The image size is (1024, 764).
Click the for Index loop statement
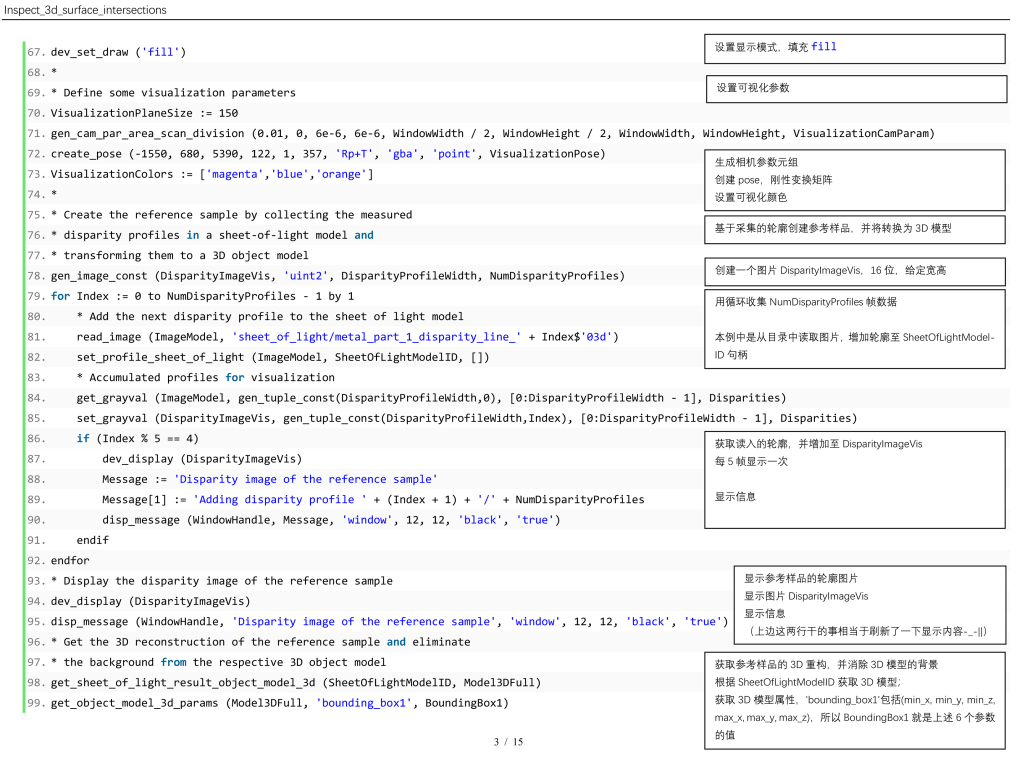202,296
